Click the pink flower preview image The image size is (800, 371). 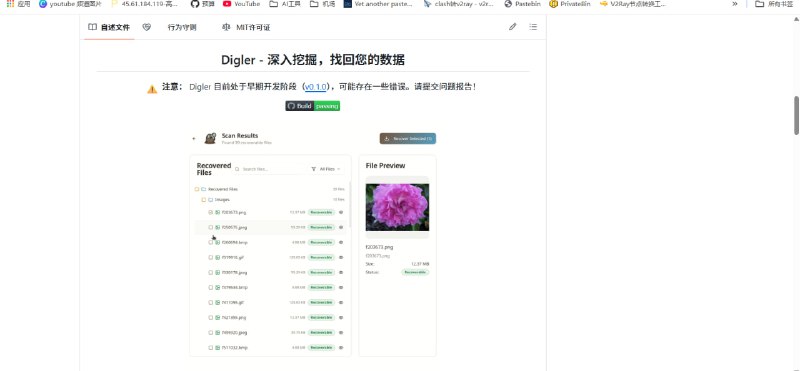click(x=397, y=207)
